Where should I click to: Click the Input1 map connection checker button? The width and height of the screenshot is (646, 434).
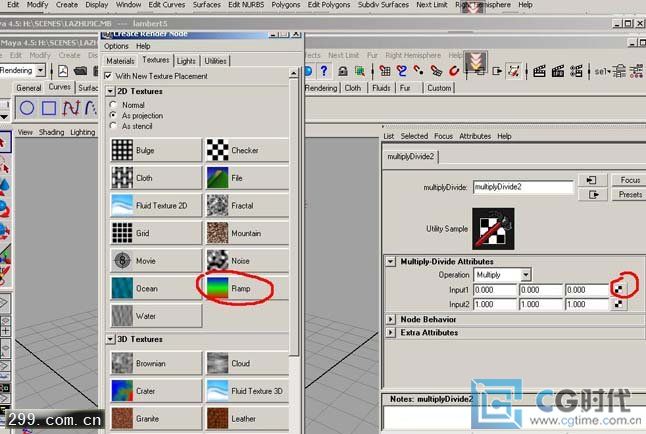[x=618, y=289]
